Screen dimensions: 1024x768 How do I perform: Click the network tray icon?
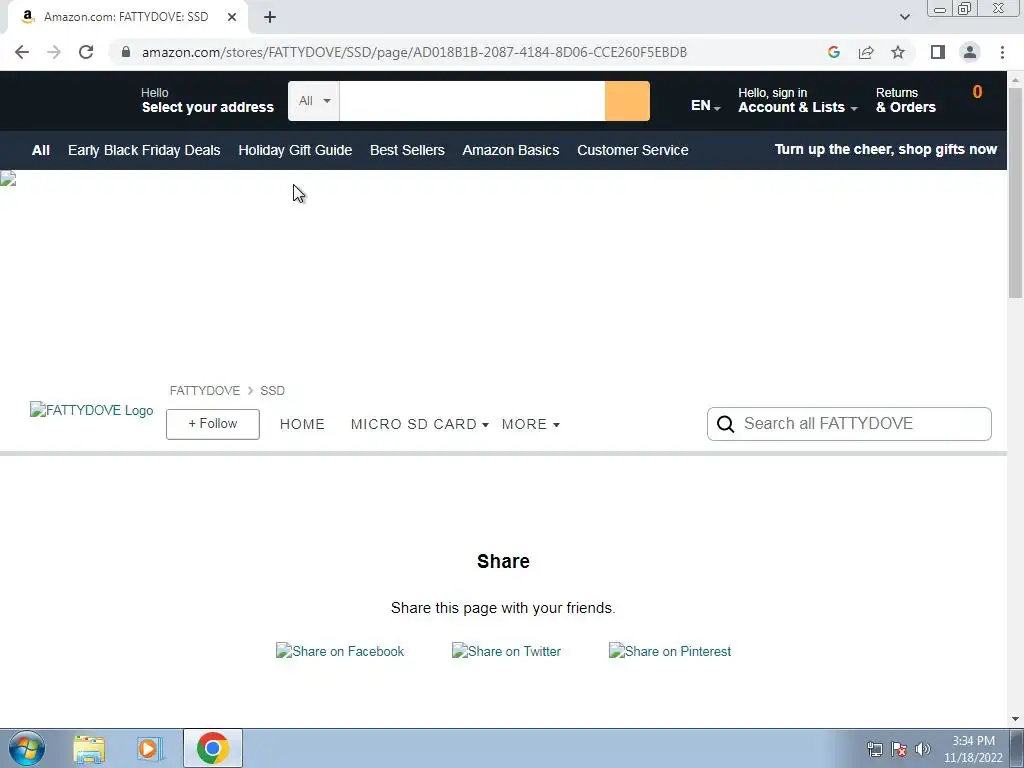(874, 749)
